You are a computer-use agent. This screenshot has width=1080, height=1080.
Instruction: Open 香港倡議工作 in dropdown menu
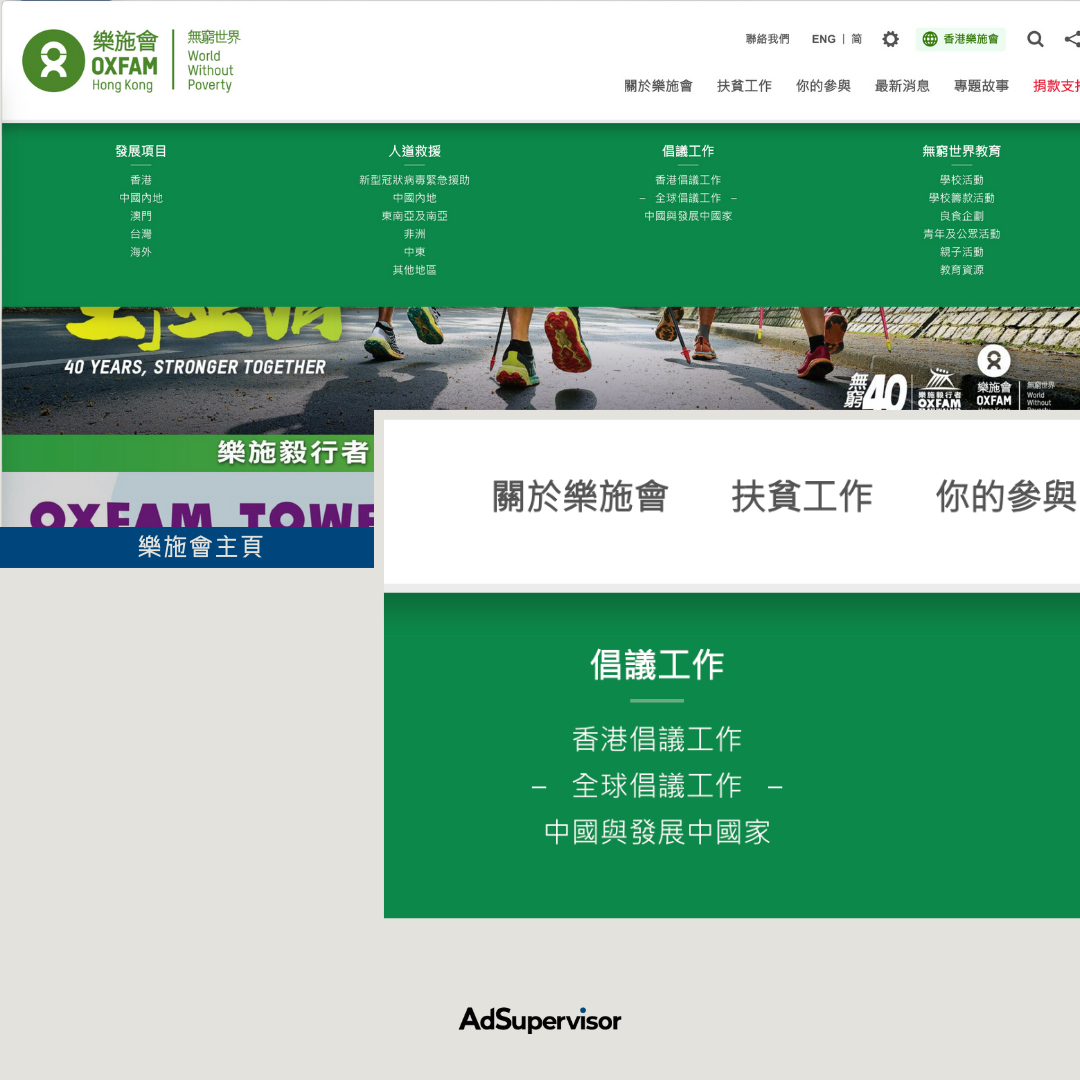pyautogui.click(x=687, y=180)
